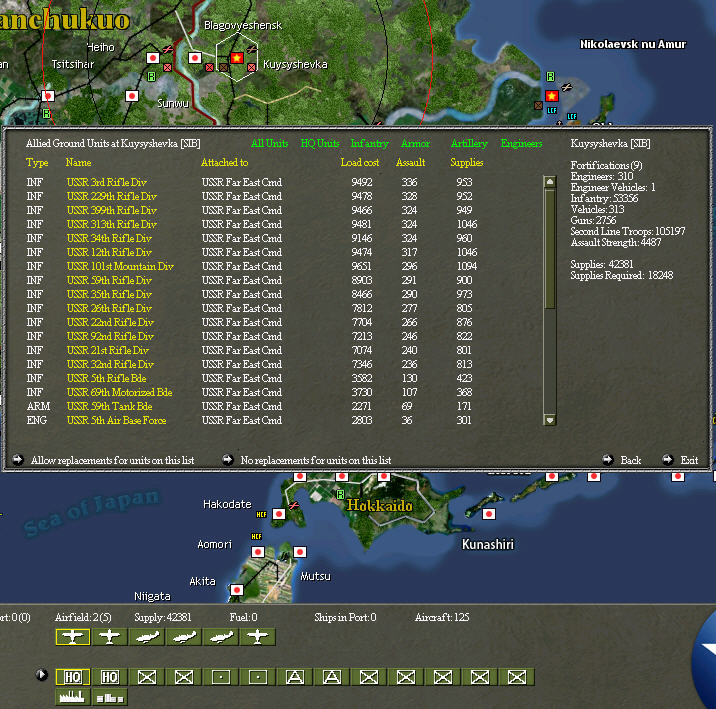
Task: Click the round arrow left of HQ icons
Action: pos(42,674)
